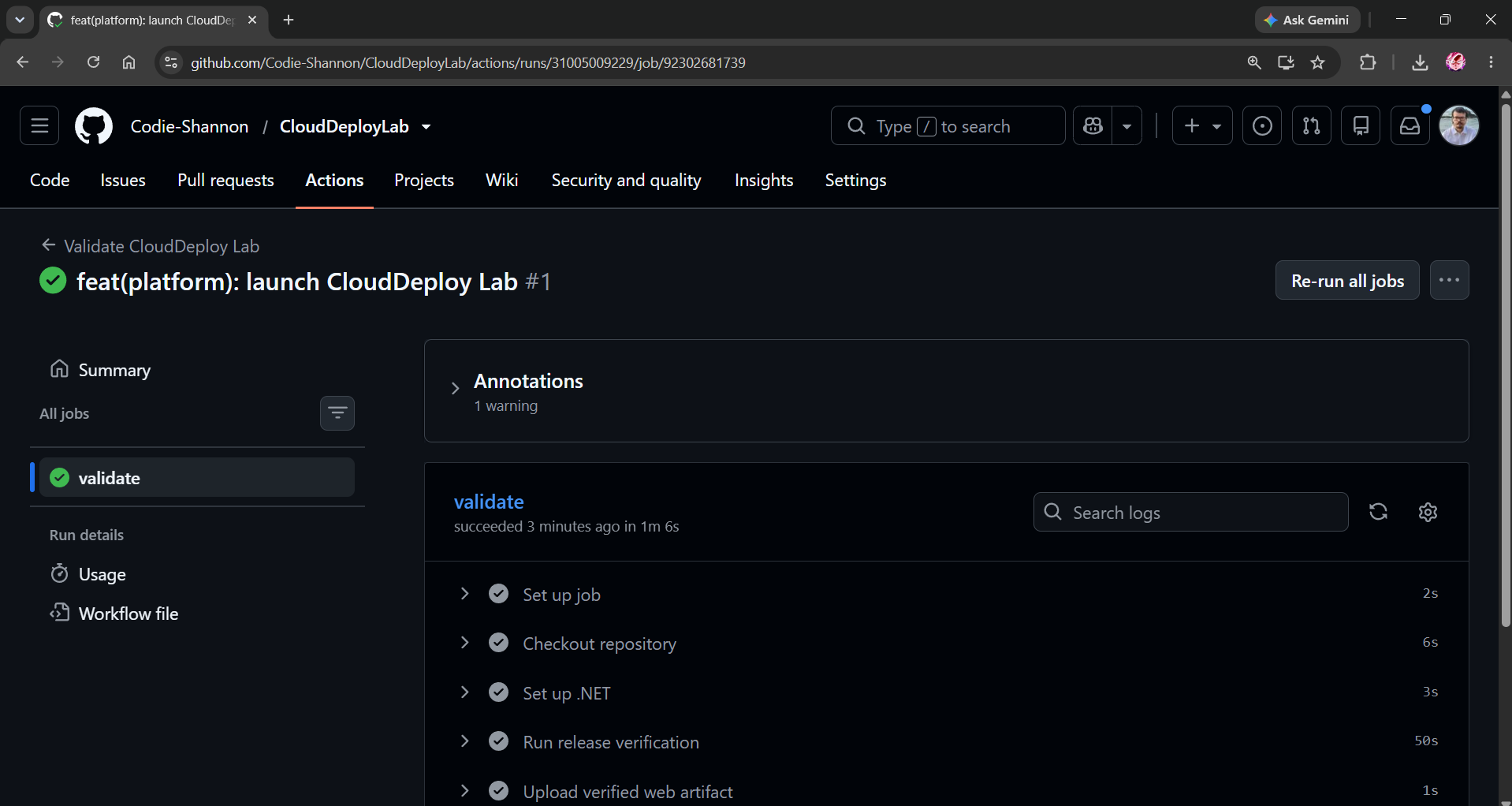Open the browser downloads icon
The image size is (1512, 806).
pyautogui.click(x=1420, y=62)
